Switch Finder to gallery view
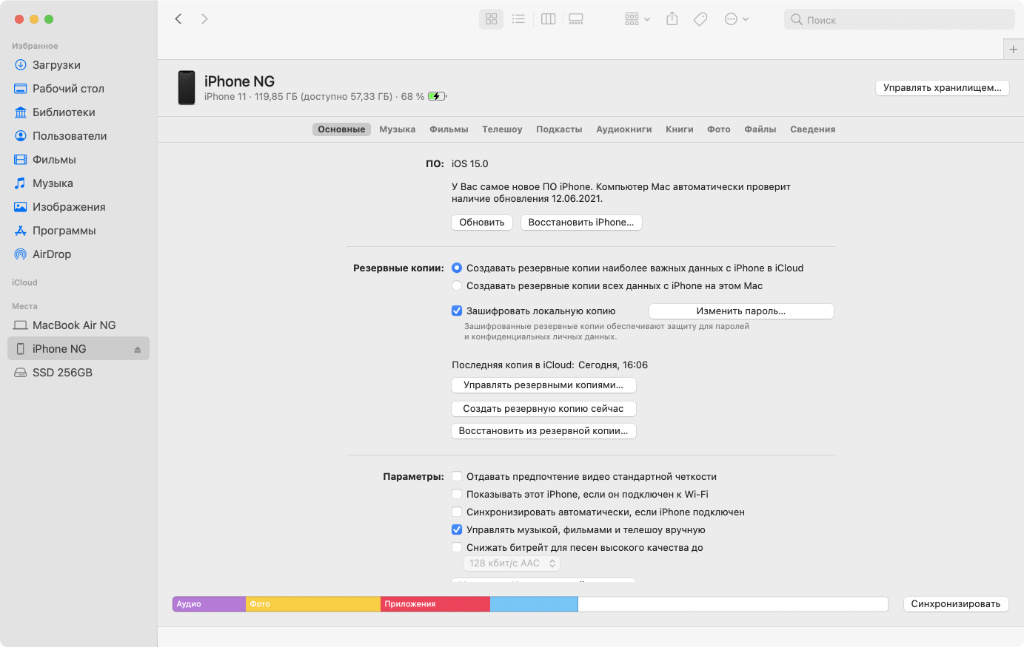 pyautogui.click(x=576, y=19)
